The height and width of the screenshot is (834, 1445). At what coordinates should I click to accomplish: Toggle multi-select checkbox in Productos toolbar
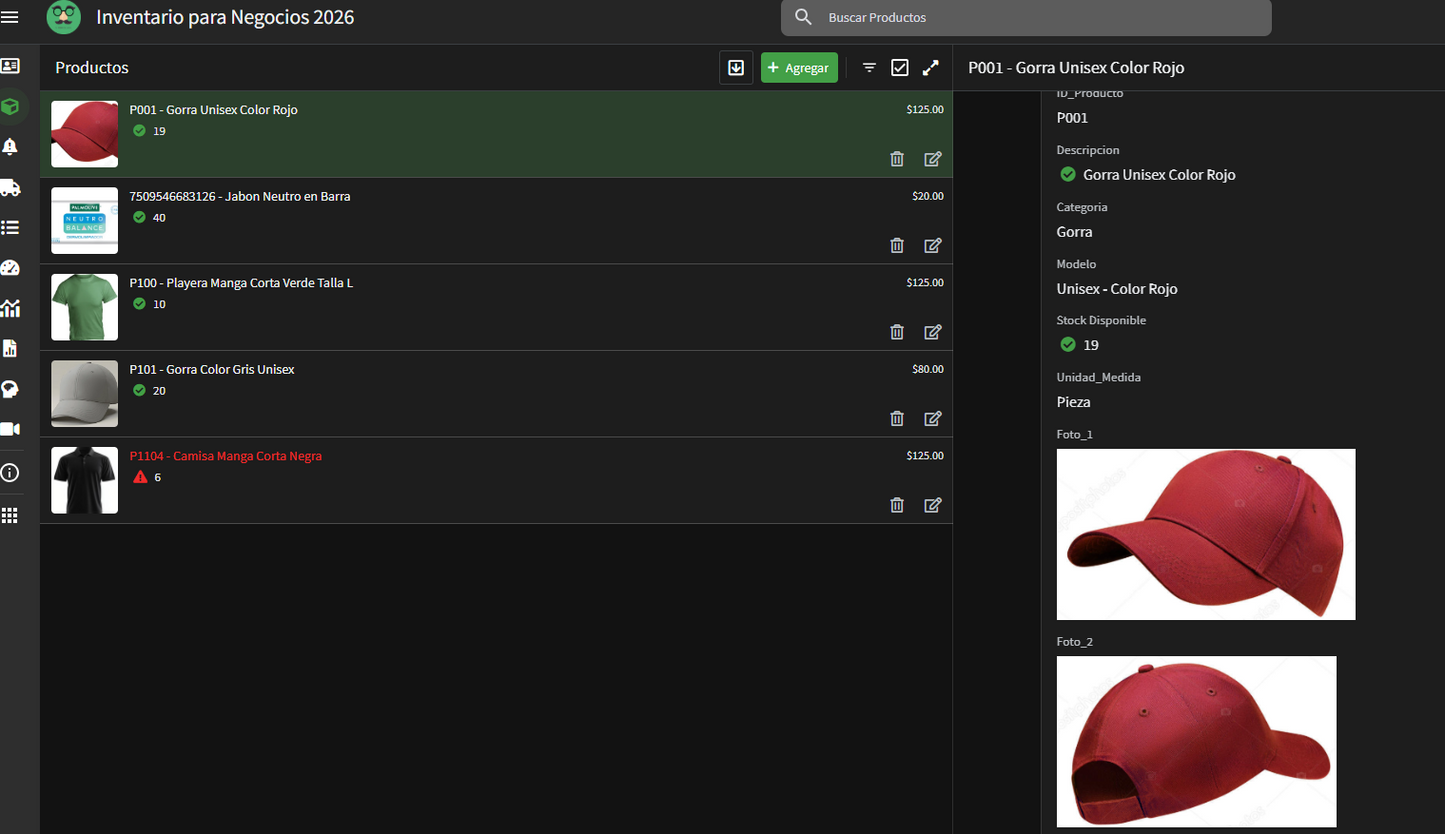coord(900,68)
